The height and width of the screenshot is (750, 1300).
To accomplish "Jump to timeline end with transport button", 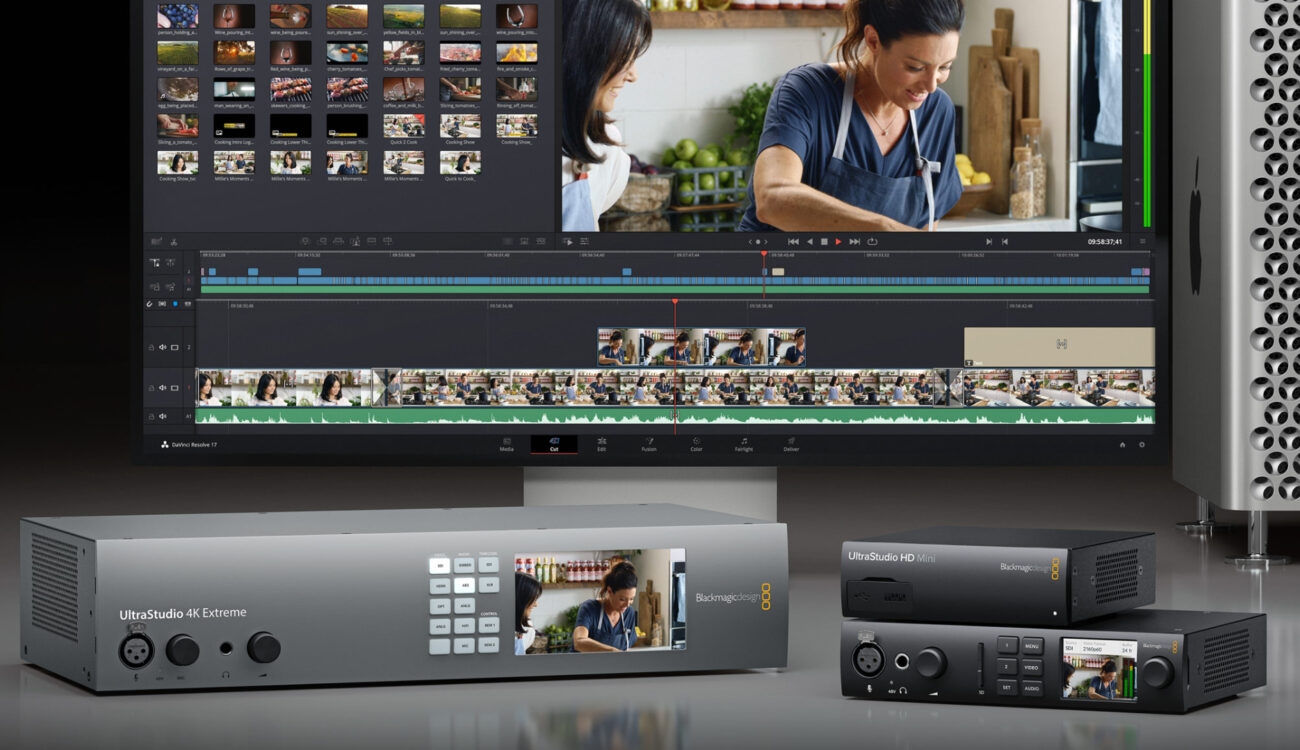I will point(854,241).
